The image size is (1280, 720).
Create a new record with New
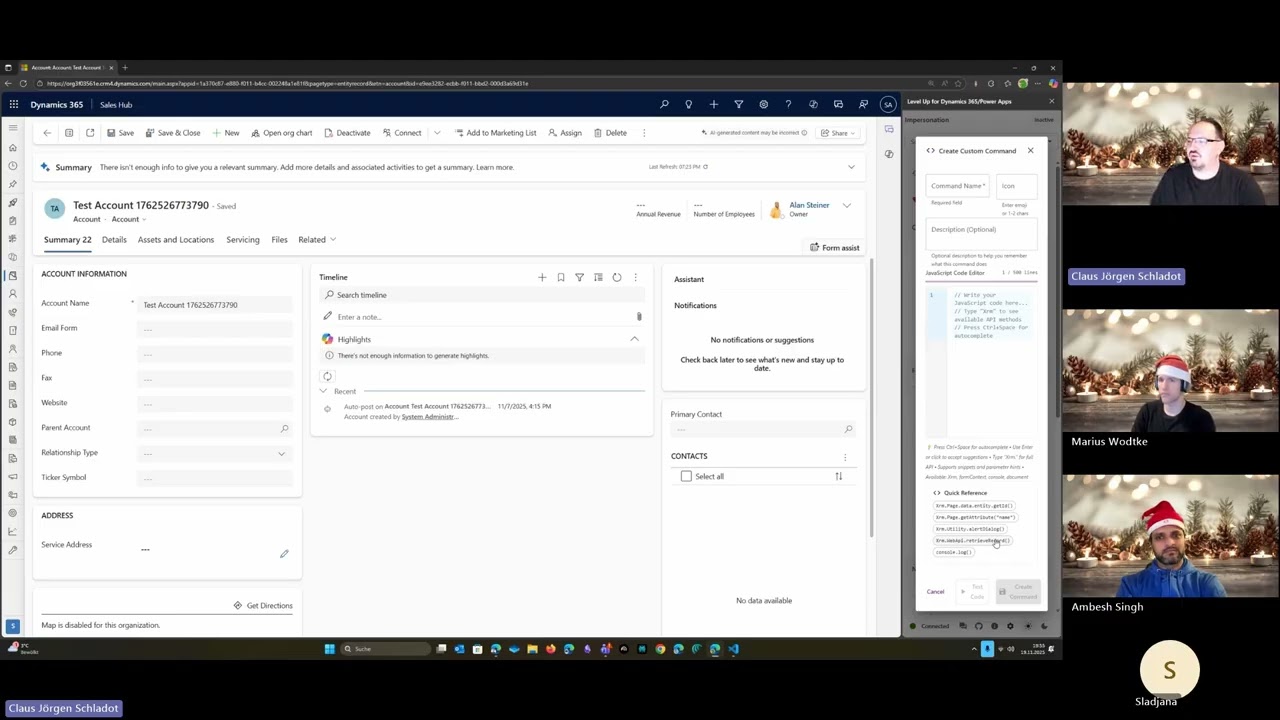pos(226,133)
